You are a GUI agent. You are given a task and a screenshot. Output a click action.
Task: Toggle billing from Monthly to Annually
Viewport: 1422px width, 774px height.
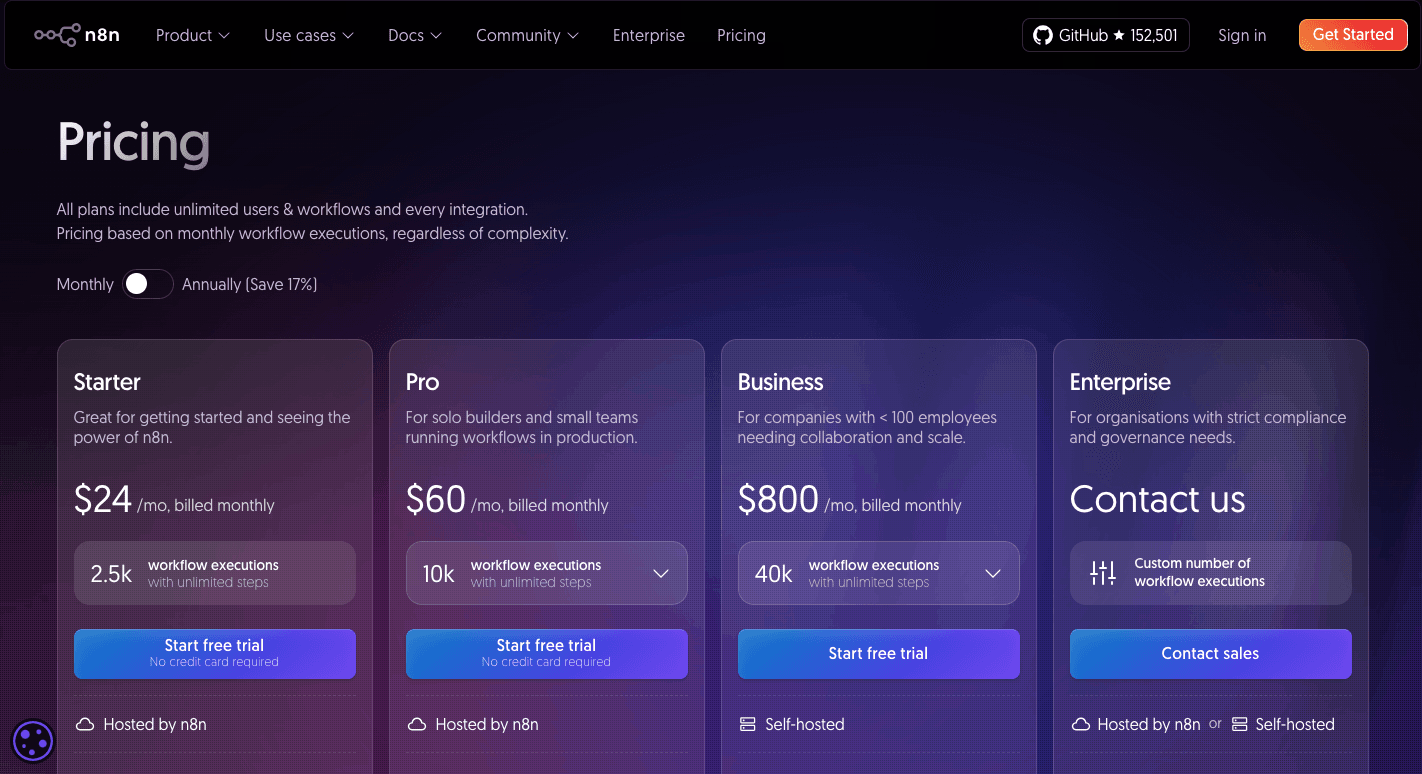[147, 284]
